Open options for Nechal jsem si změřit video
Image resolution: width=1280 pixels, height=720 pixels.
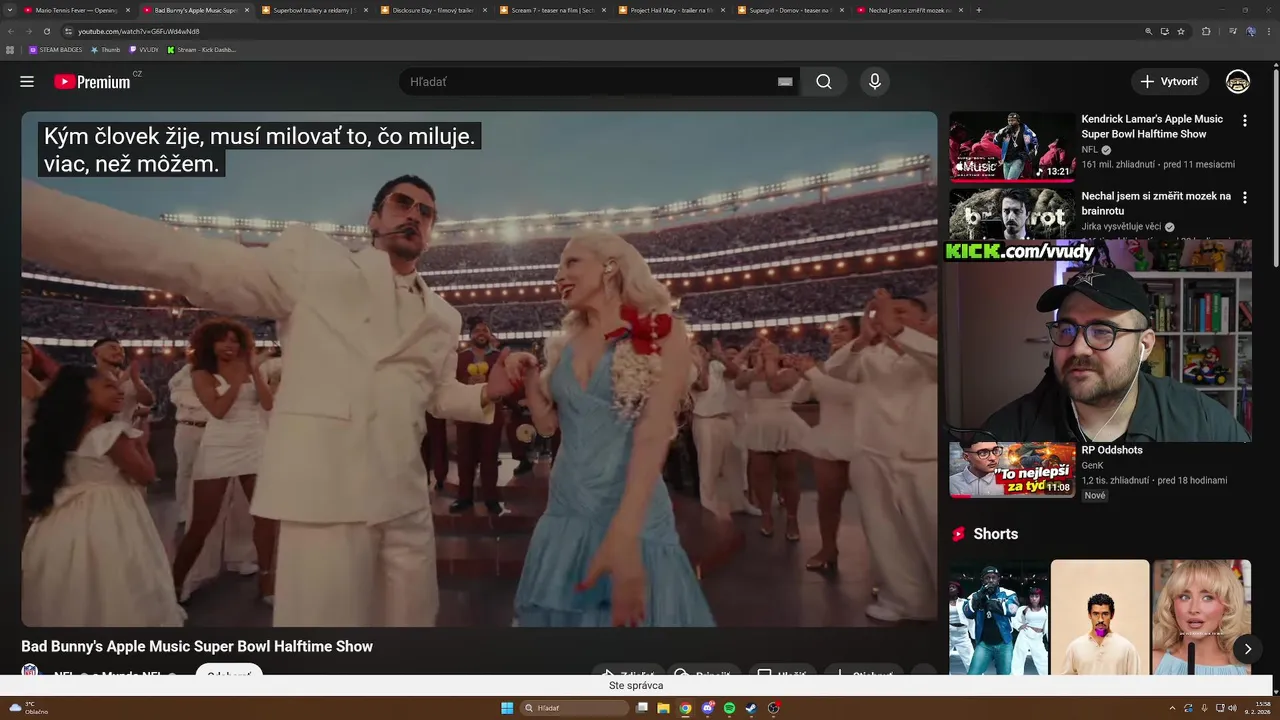(x=1245, y=198)
